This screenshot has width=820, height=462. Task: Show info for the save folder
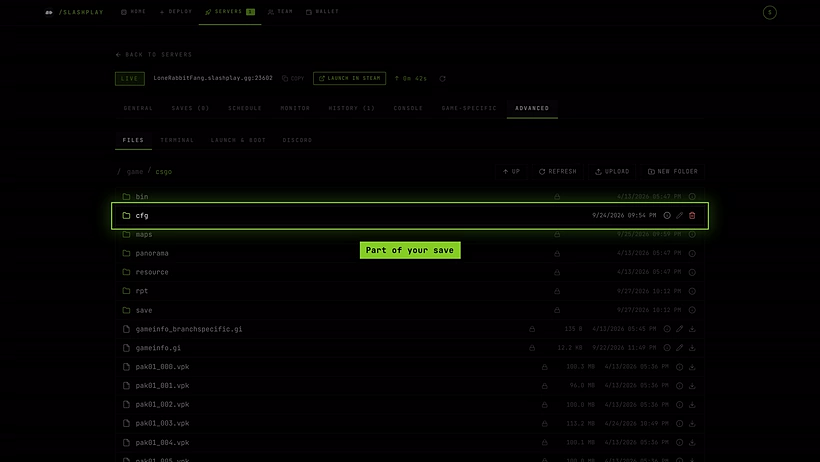[692, 310]
